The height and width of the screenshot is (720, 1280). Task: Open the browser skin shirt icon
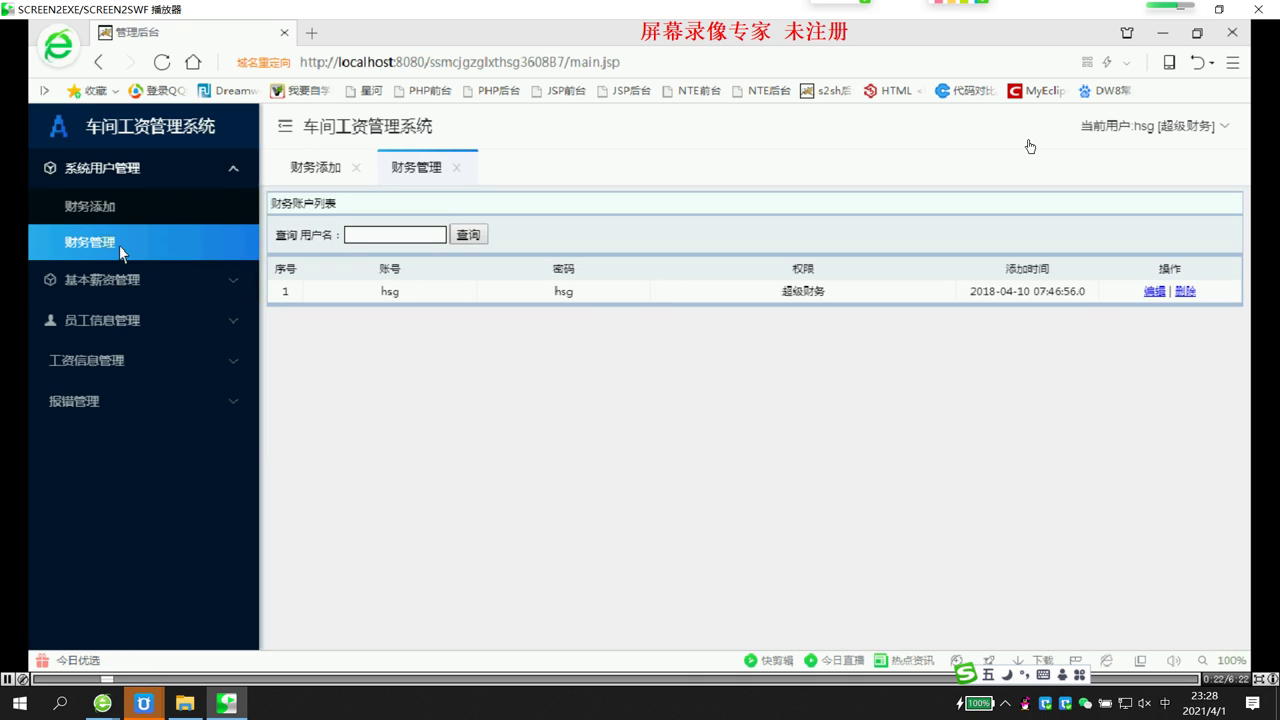[x=1127, y=33]
